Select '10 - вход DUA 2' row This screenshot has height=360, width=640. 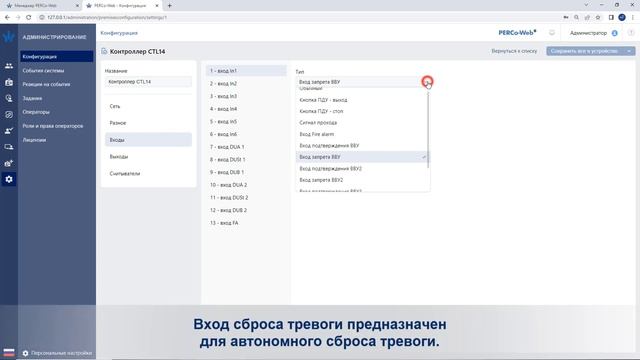[x=246, y=185]
